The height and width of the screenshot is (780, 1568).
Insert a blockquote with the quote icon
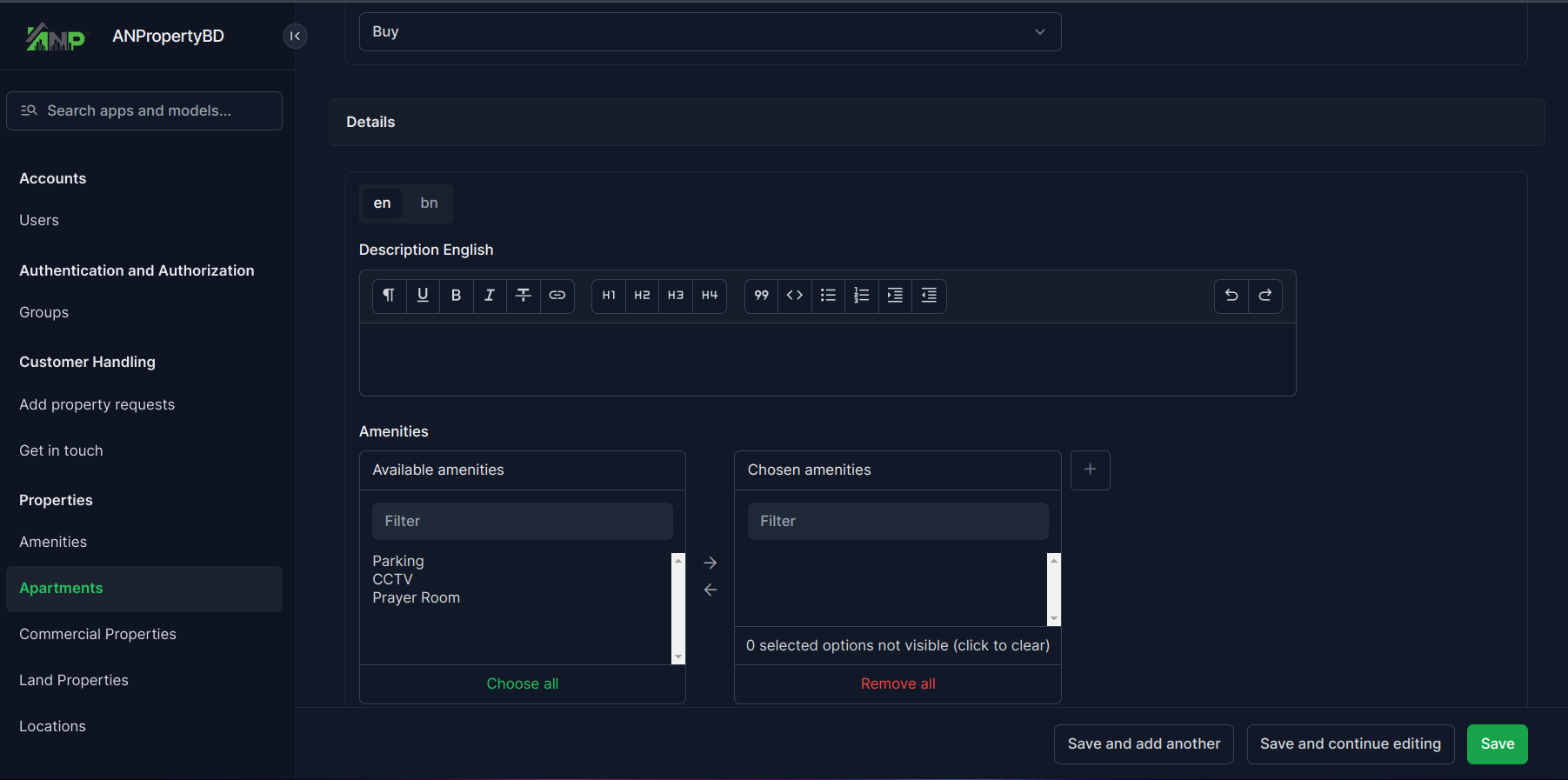pos(761,296)
